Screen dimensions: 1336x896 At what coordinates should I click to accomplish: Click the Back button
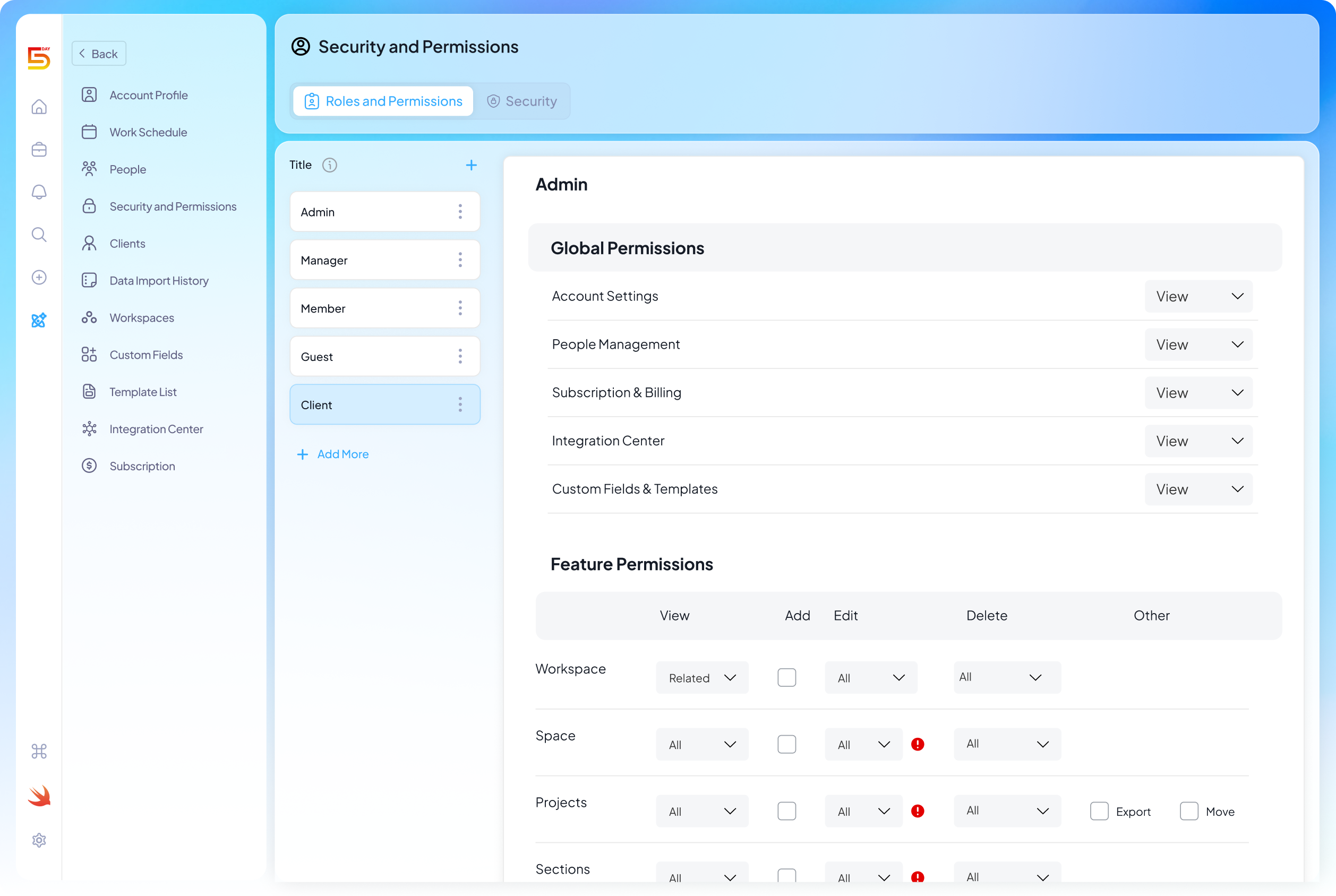[x=98, y=53]
